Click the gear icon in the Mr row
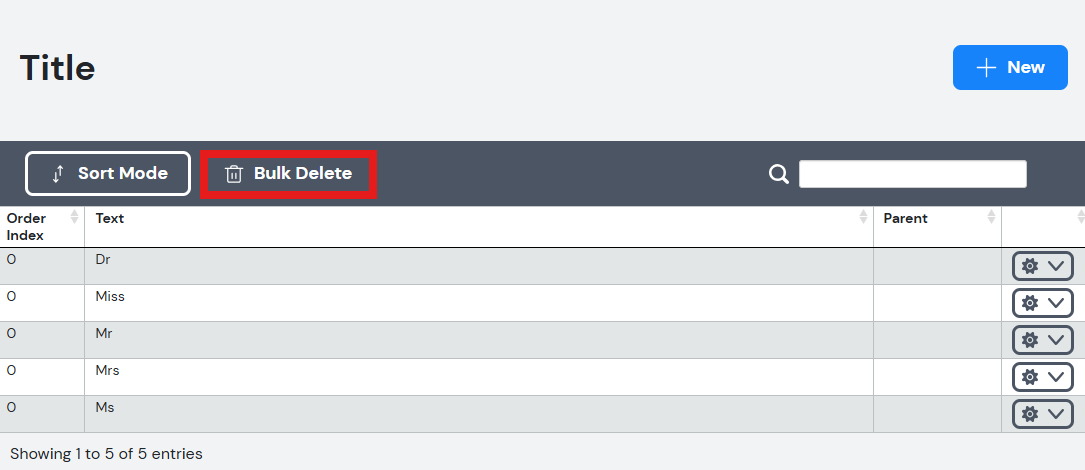The width and height of the screenshot is (1085, 470). (1030, 340)
